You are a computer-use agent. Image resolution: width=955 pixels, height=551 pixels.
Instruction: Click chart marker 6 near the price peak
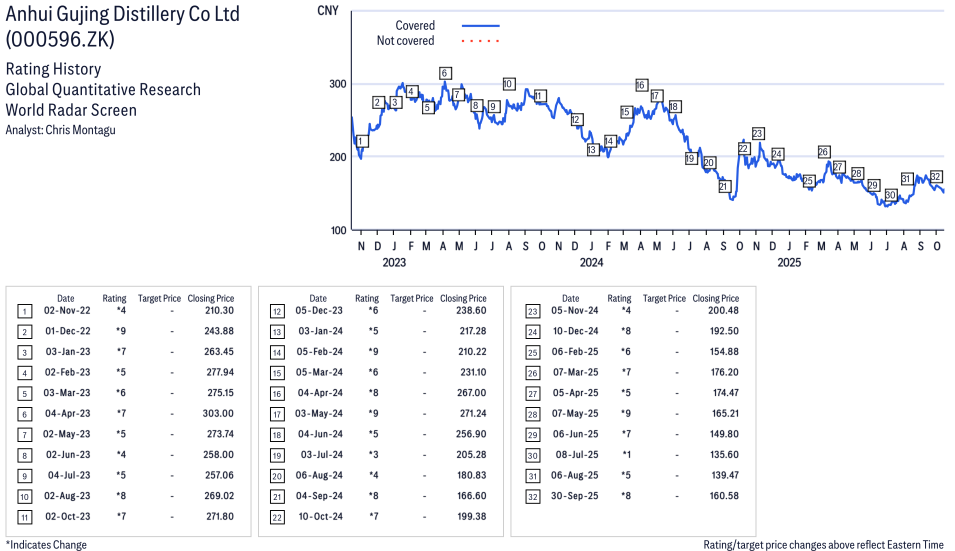pyautogui.click(x=444, y=73)
